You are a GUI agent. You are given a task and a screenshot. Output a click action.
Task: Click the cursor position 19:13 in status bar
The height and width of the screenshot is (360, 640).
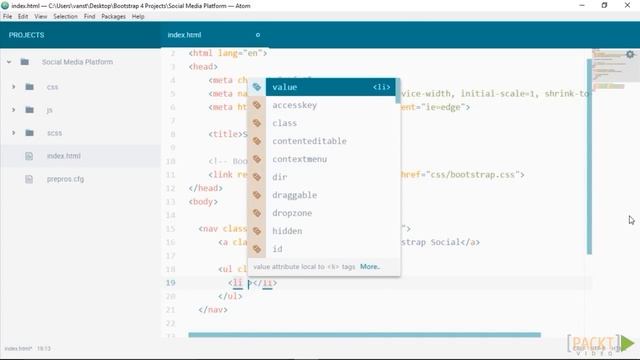point(44,349)
